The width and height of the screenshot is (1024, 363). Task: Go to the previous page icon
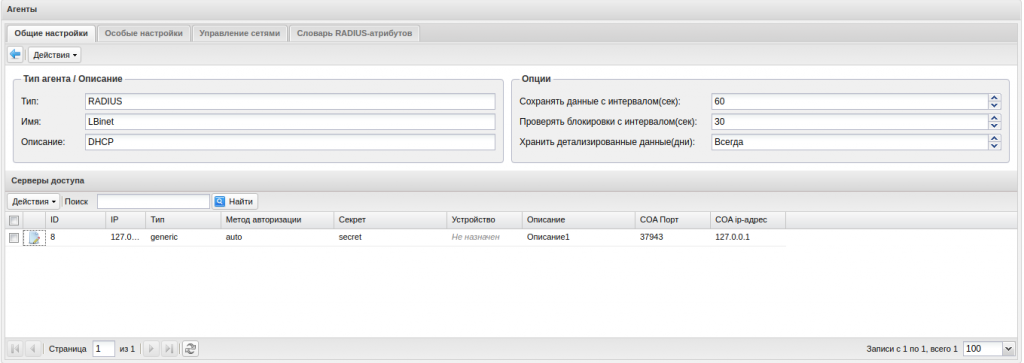tap(33, 349)
